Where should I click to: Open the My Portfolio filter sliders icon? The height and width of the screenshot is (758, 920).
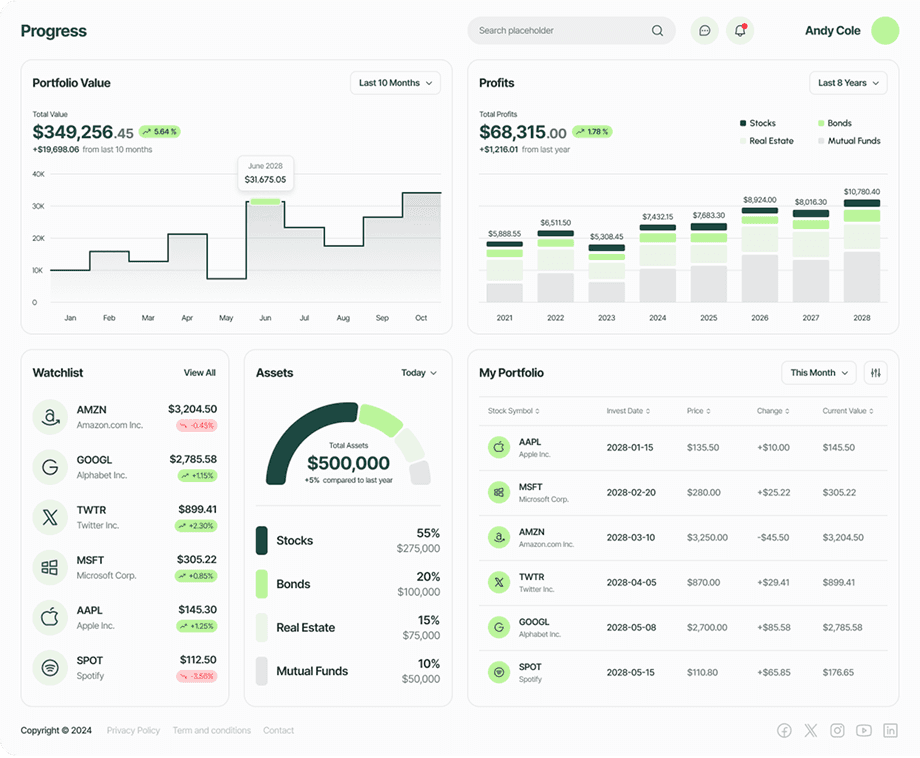coord(875,373)
